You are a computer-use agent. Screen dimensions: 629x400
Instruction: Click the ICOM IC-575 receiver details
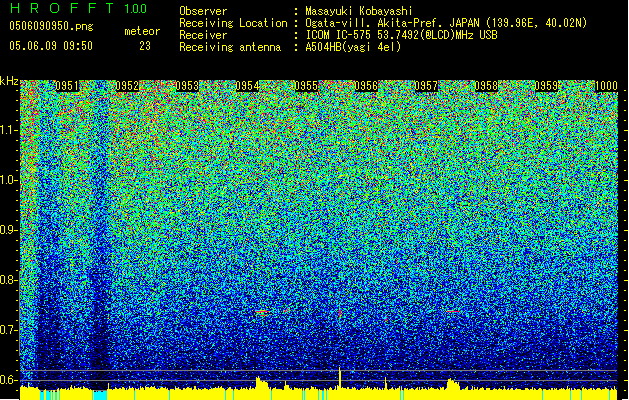coord(401,35)
